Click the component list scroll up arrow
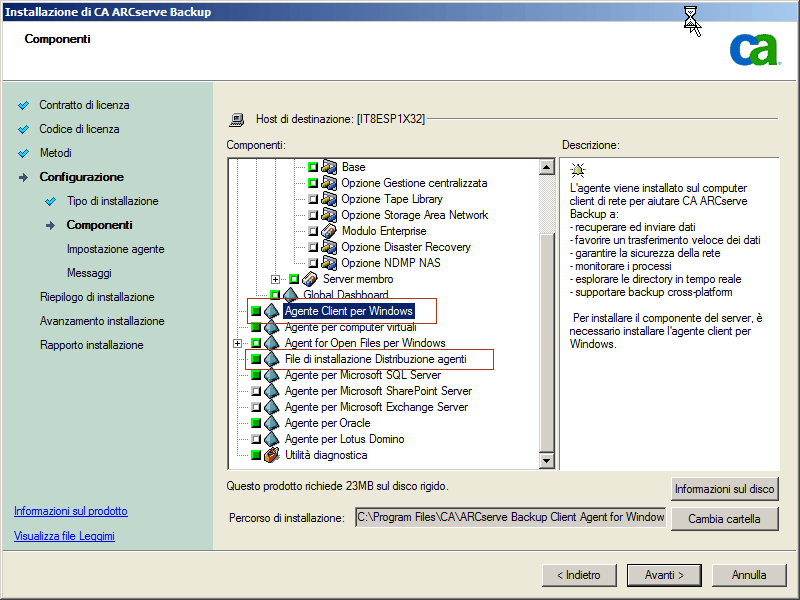This screenshot has height=600, width=800. point(546,167)
